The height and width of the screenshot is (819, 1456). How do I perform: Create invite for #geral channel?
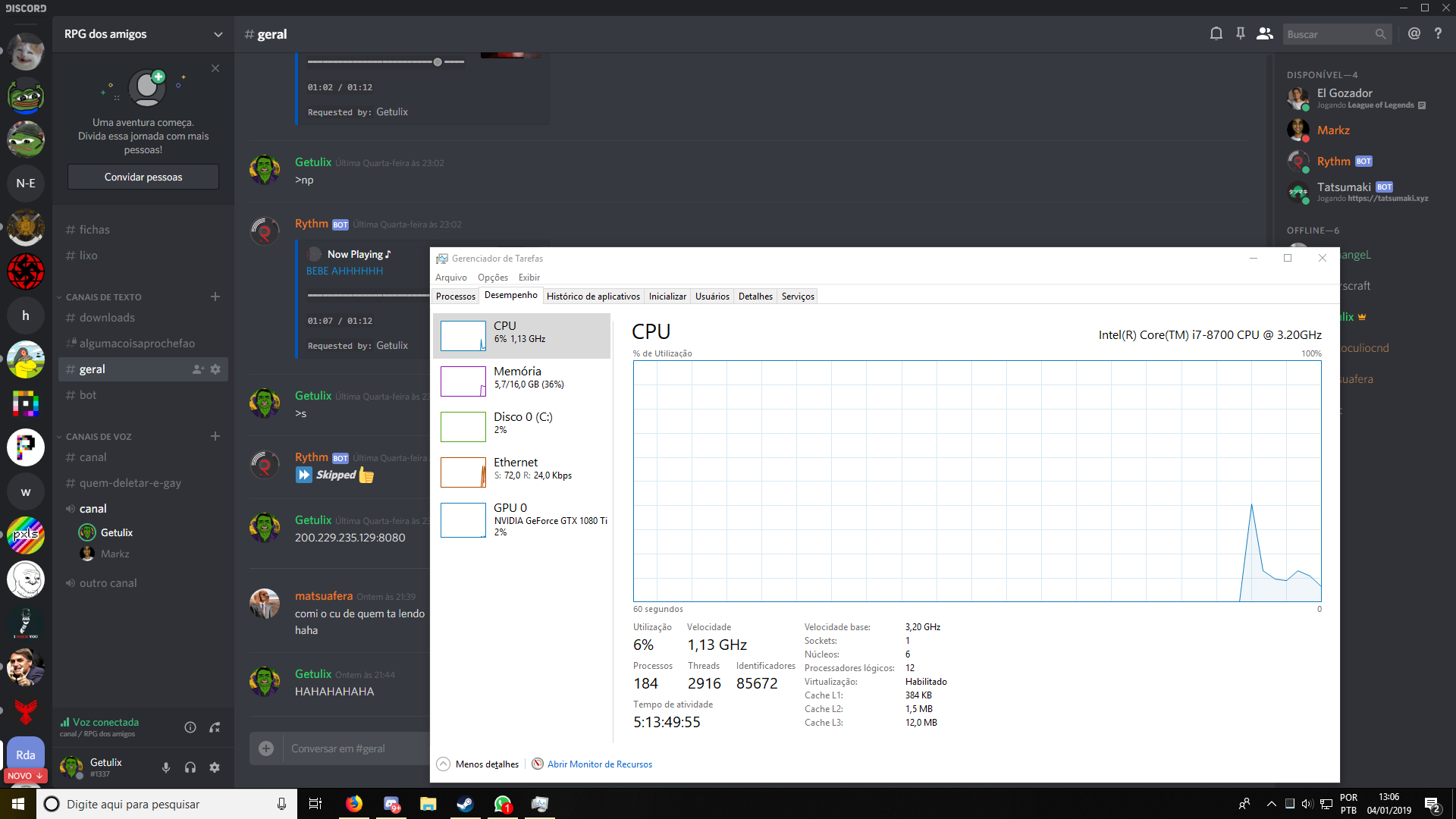click(x=198, y=369)
